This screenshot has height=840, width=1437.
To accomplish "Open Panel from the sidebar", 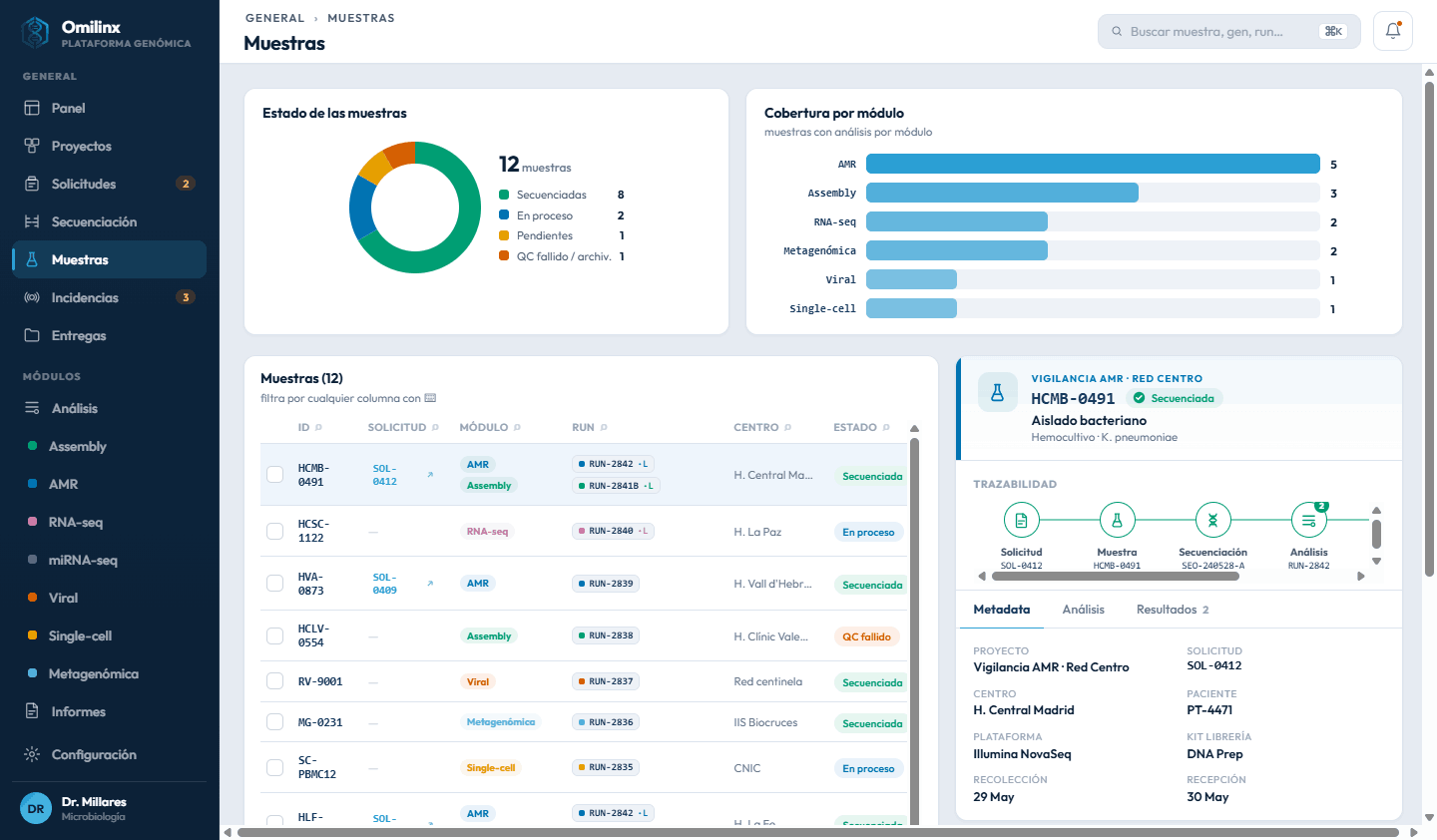I will pyautogui.click(x=110, y=108).
